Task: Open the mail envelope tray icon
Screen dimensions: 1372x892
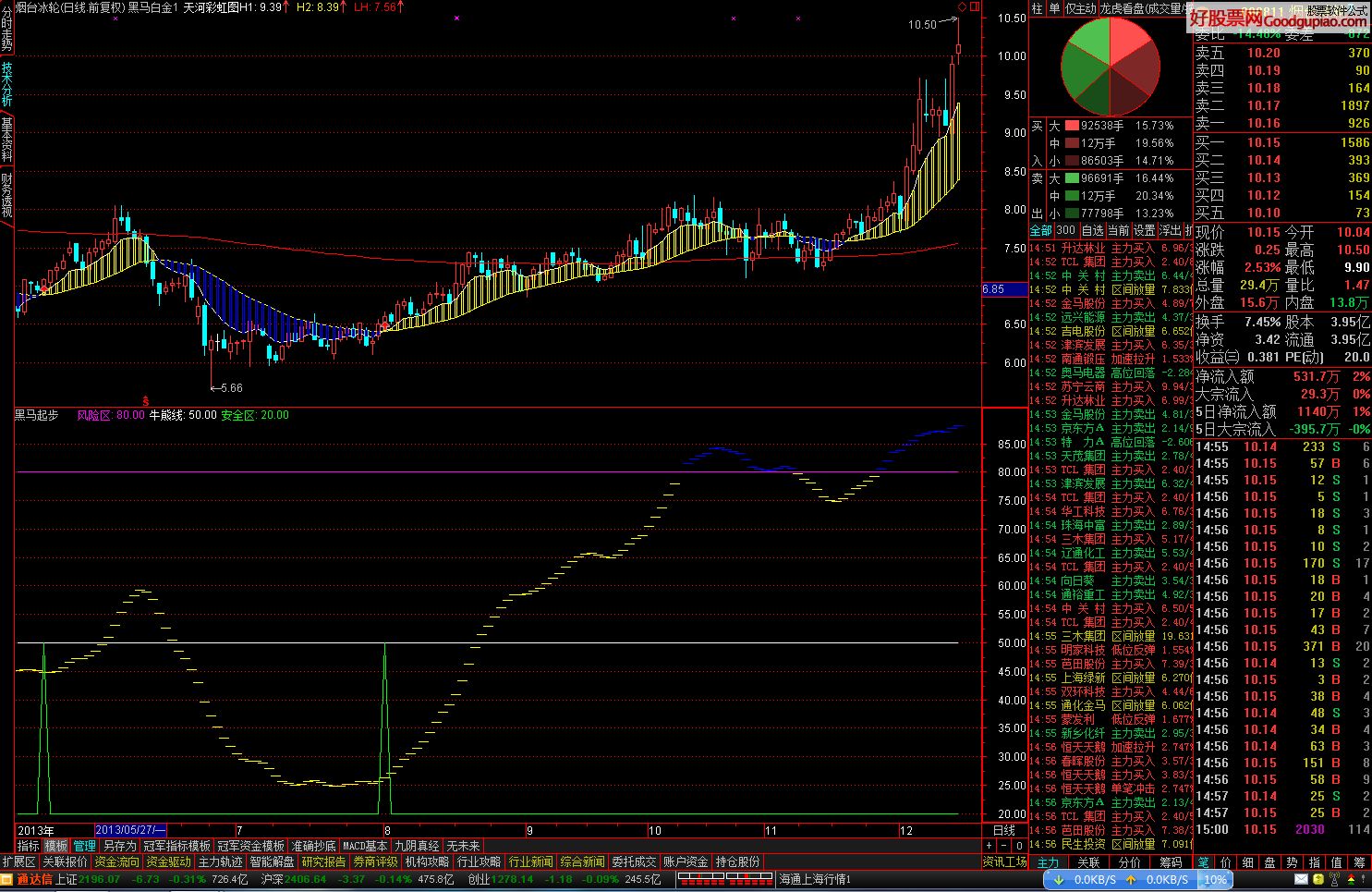Action: point(1302,879)
